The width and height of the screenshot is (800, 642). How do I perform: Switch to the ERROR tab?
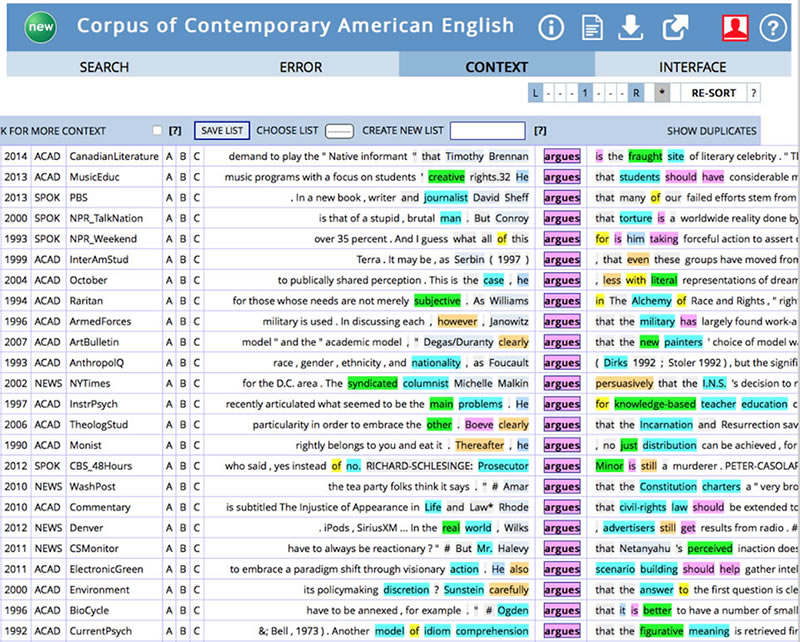(x=301, y=67)
